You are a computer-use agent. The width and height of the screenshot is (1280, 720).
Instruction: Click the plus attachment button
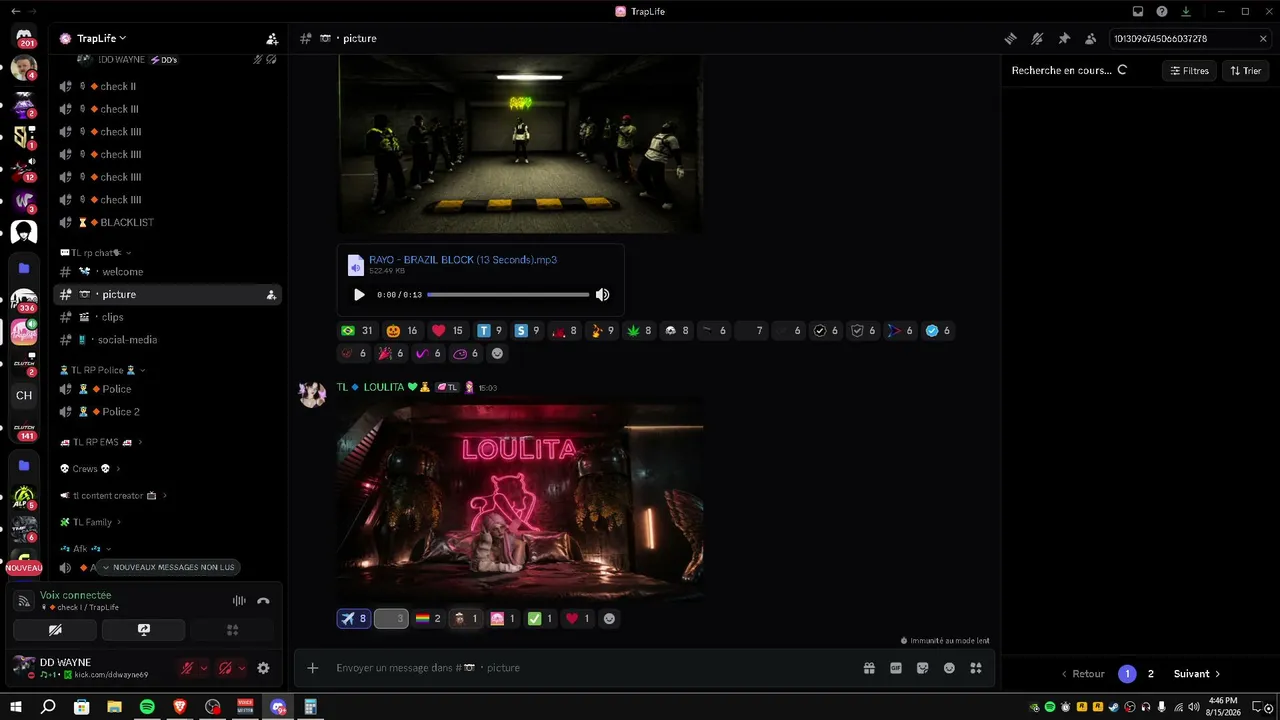coord(313,668)
